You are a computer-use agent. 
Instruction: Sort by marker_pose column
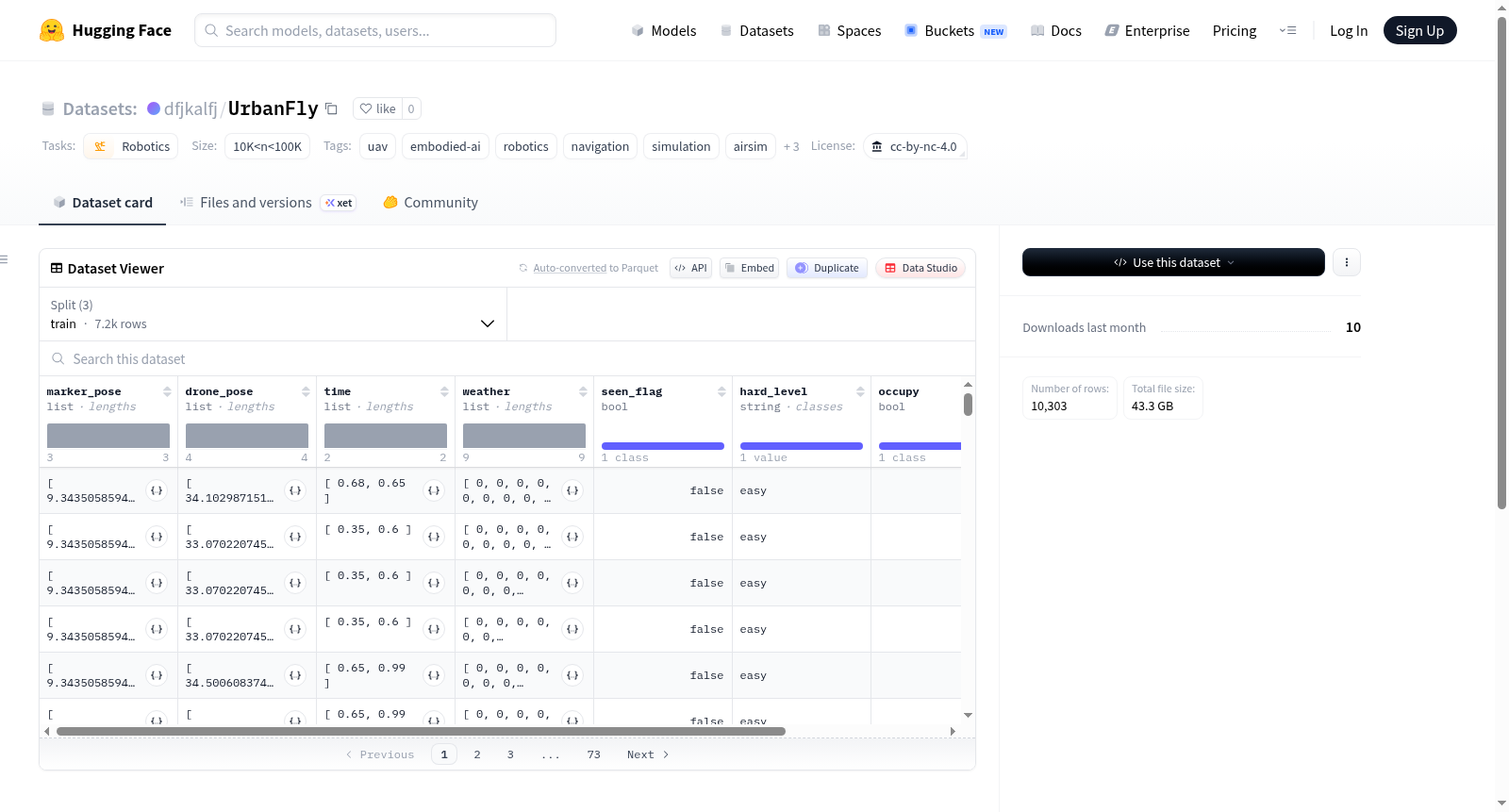coord(167,391)
